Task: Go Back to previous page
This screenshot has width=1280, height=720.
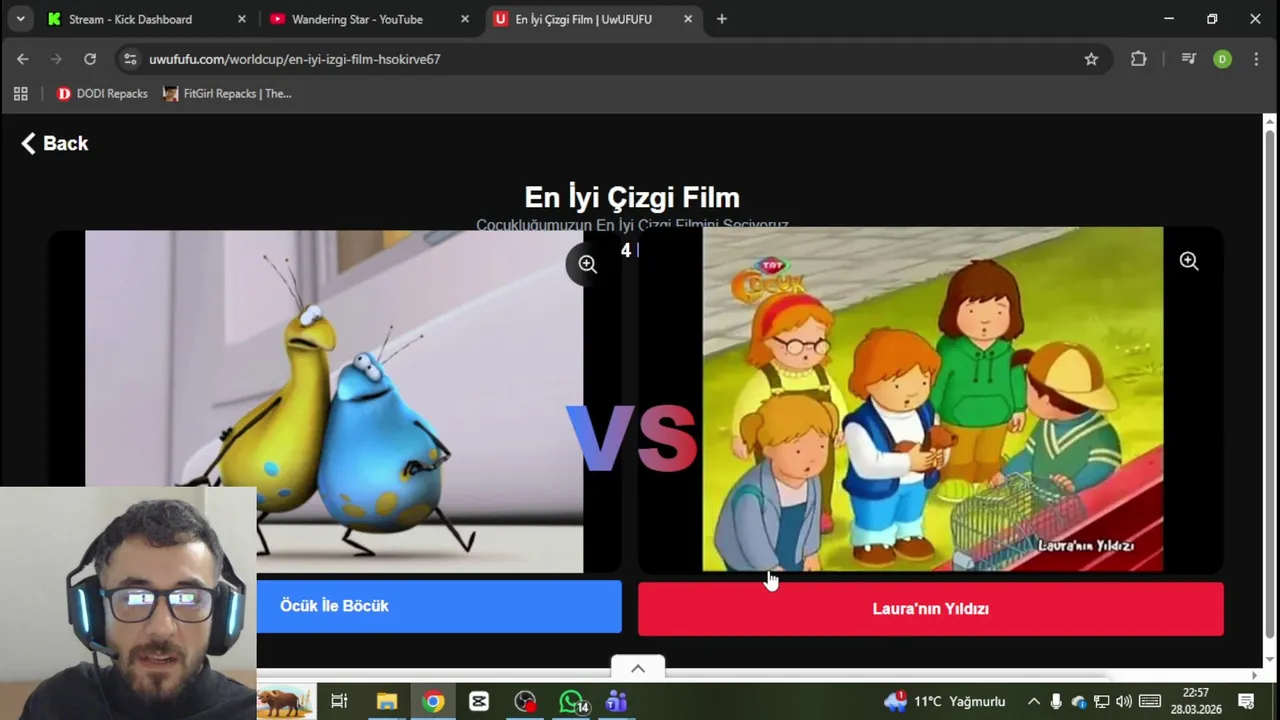Action: click(x=55, y=143)
